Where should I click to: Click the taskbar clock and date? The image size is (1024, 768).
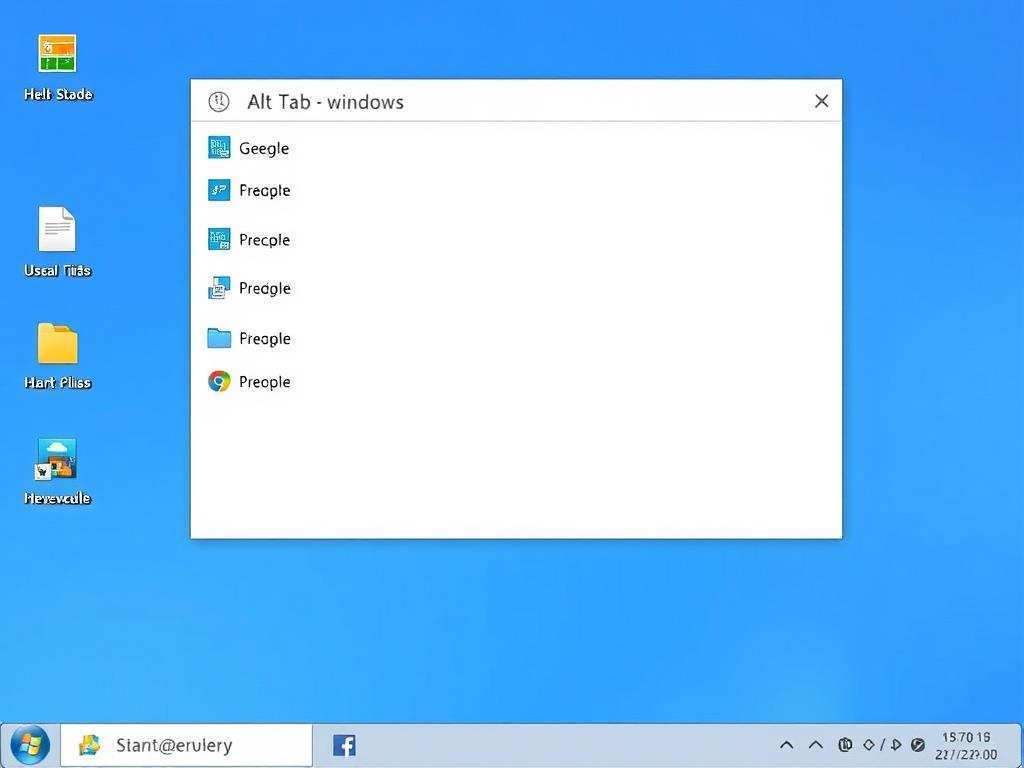[967, 745]
